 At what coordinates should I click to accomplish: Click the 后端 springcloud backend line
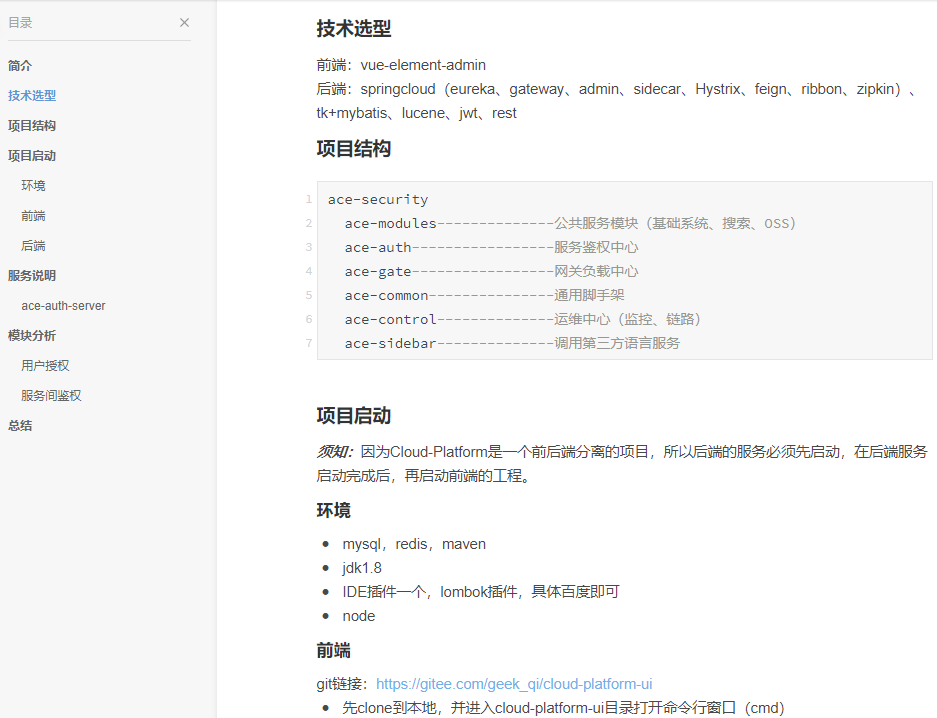click(x=616, y=89)
